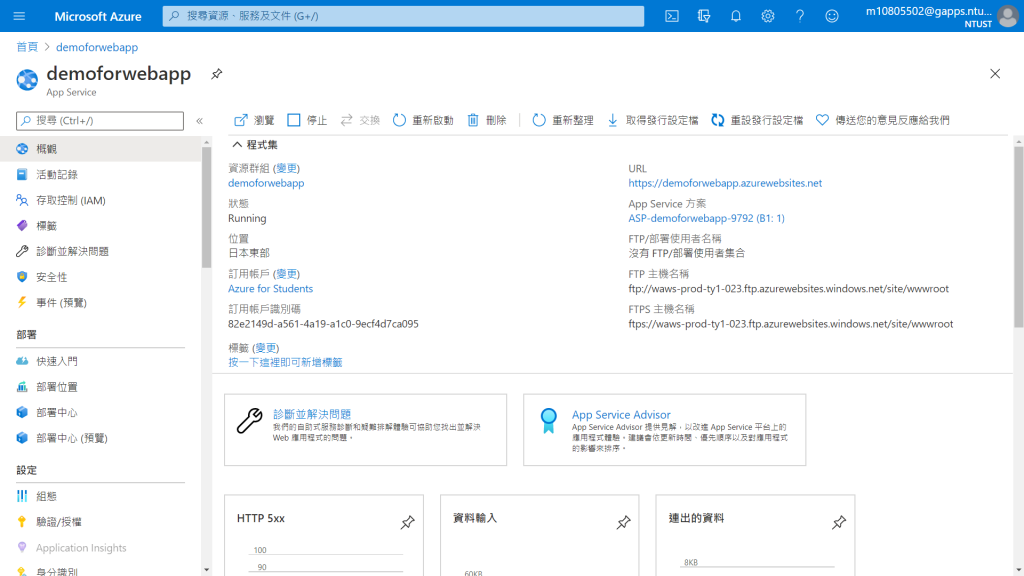Open the help question mark icon
Viewport: 1024px width, 576px height.
click(799, 16)
